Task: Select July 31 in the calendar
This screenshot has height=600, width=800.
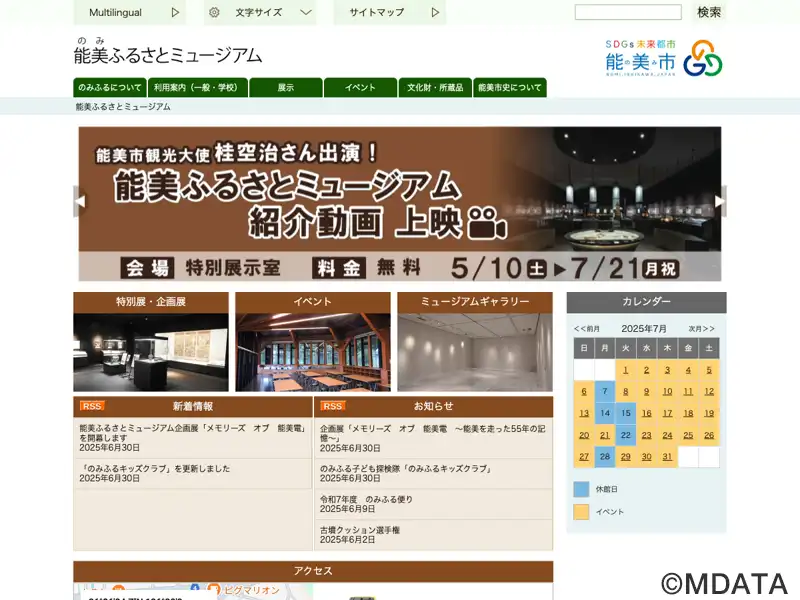Action: (667, 457)
